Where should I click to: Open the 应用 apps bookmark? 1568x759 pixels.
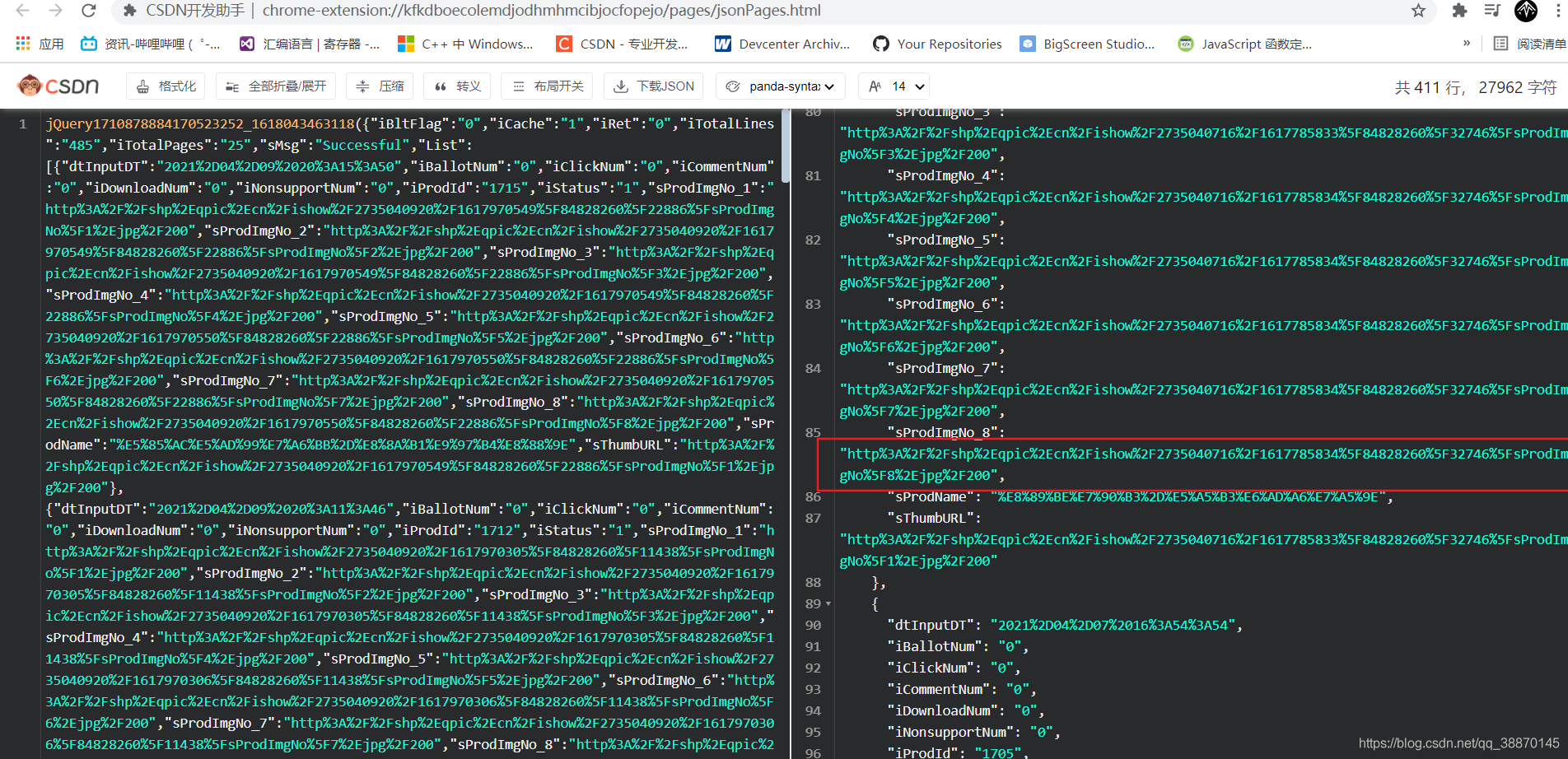click(40, 44)
